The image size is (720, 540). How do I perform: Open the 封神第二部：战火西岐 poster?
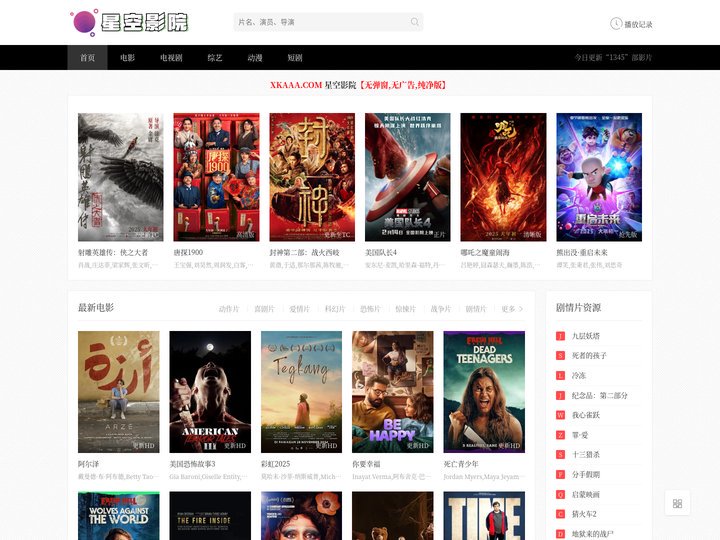point(312,177)
